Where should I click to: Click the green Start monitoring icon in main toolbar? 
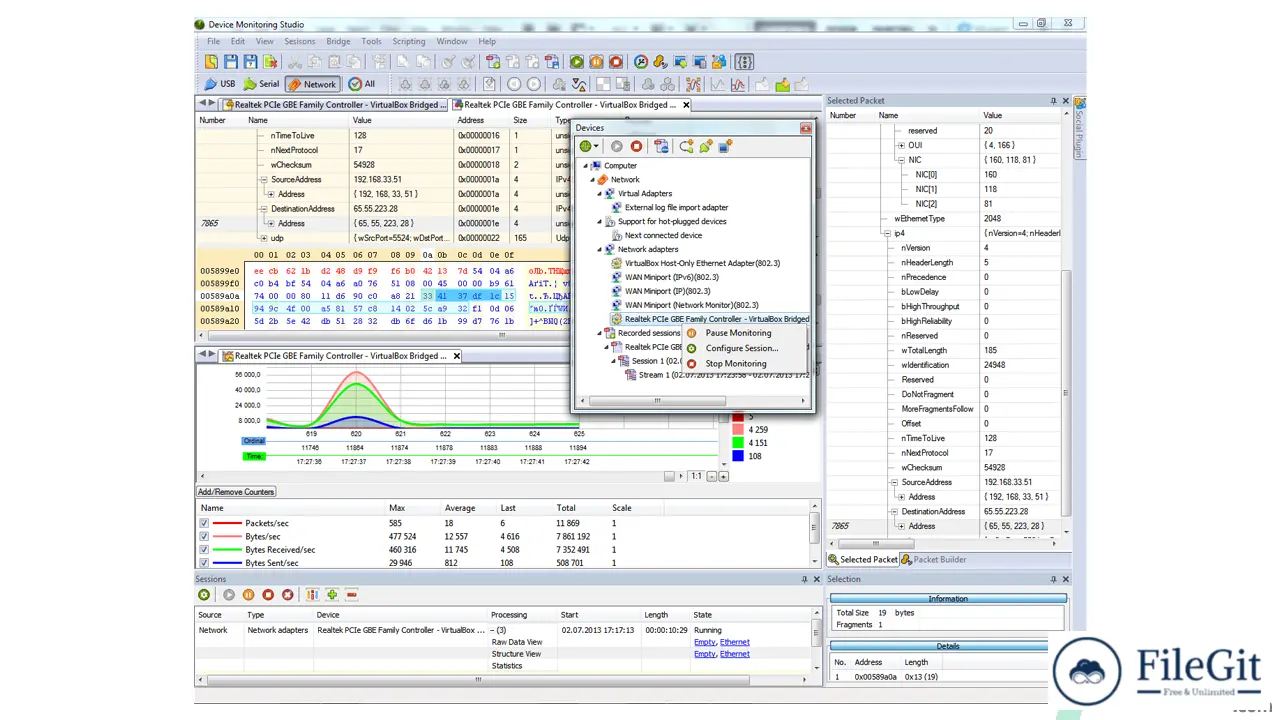click(x=577, y=62)
